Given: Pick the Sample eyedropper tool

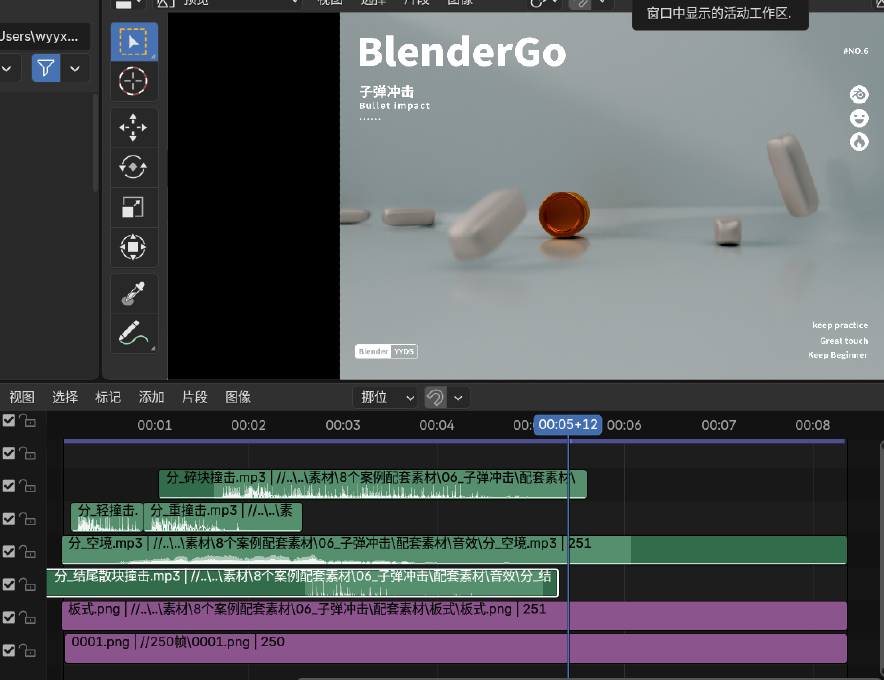Looking at the screenshot, I should (x=134, y=293).
